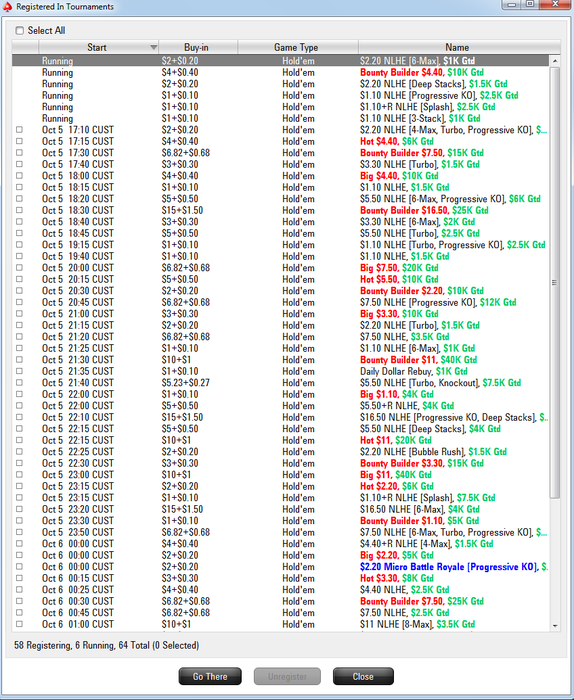
Task: Click the Go There button
Action: point(210,676)
